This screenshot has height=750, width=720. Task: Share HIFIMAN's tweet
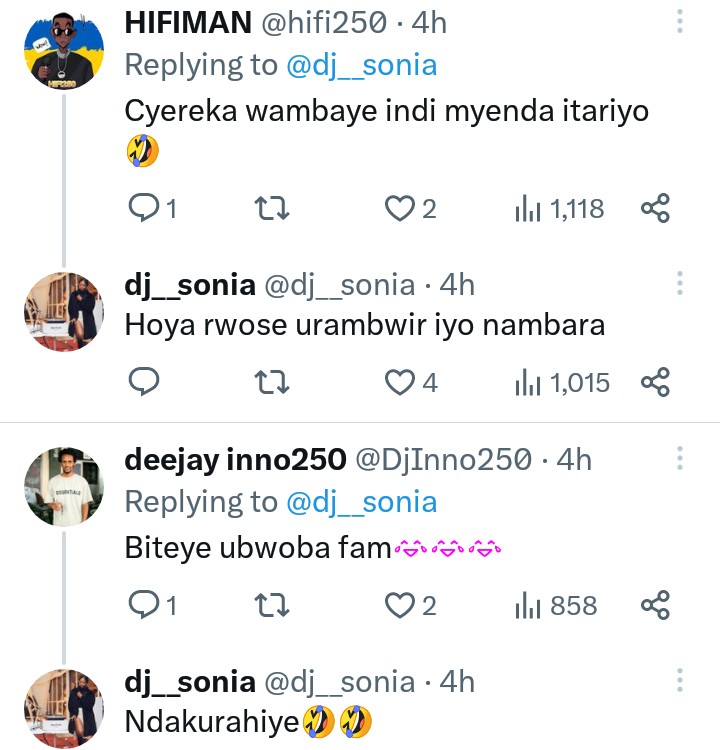pyautogui.click(x=654, y=208)
